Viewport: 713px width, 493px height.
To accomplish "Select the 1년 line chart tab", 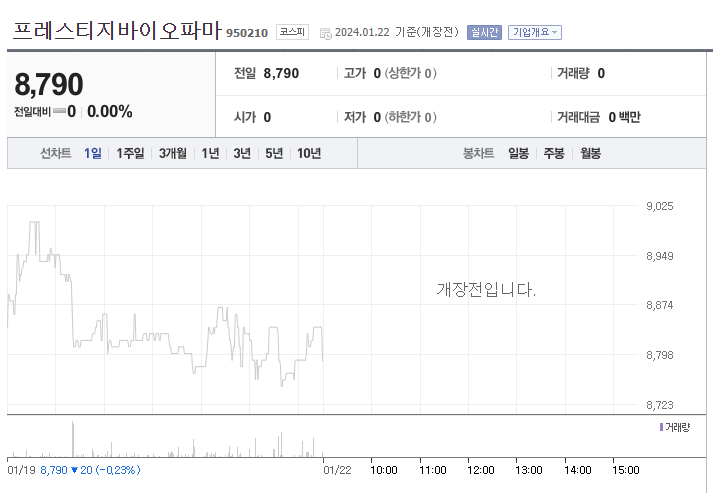I will click(210, 153).
